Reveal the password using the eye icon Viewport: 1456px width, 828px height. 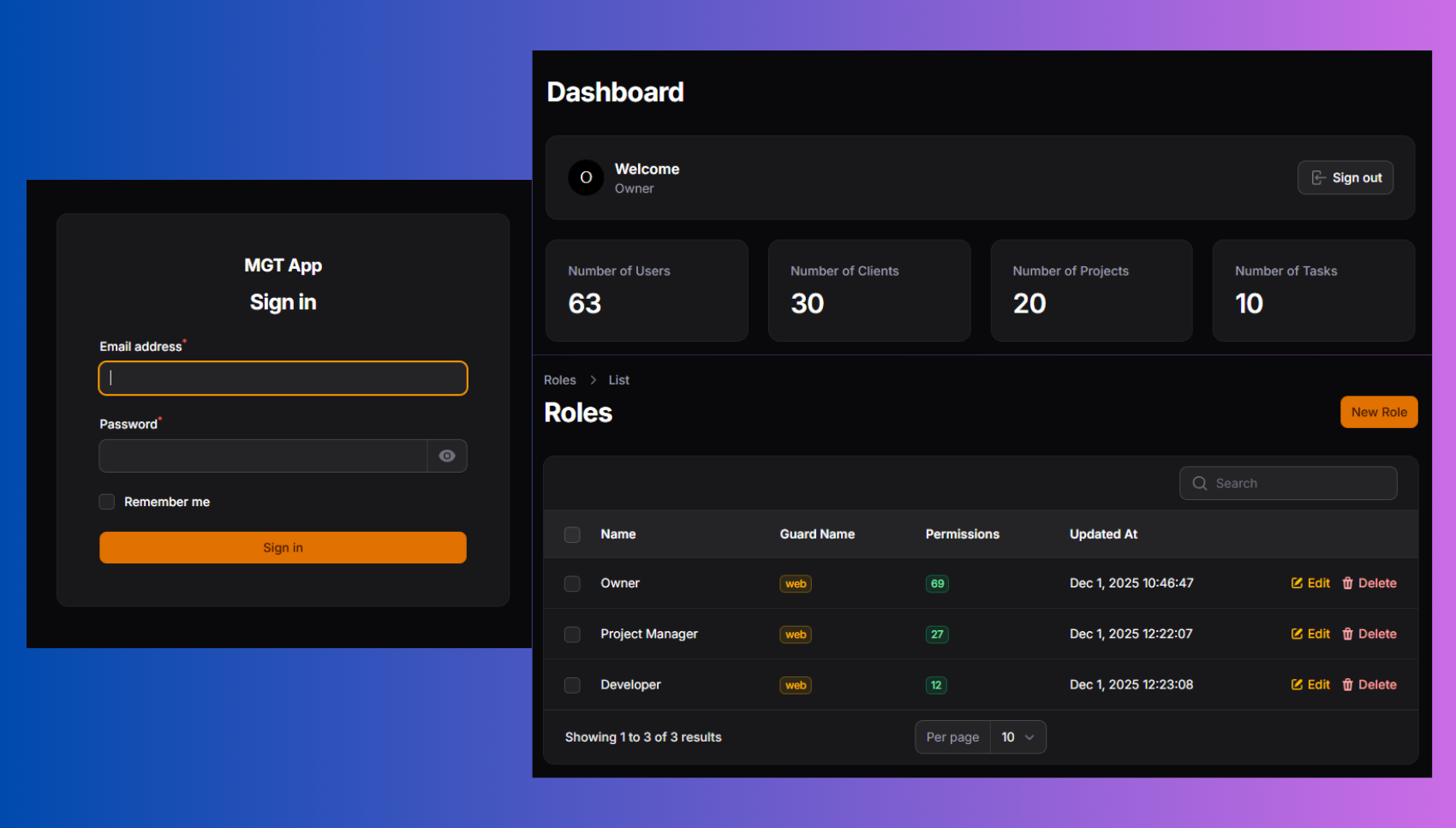(x=447, y=456)
